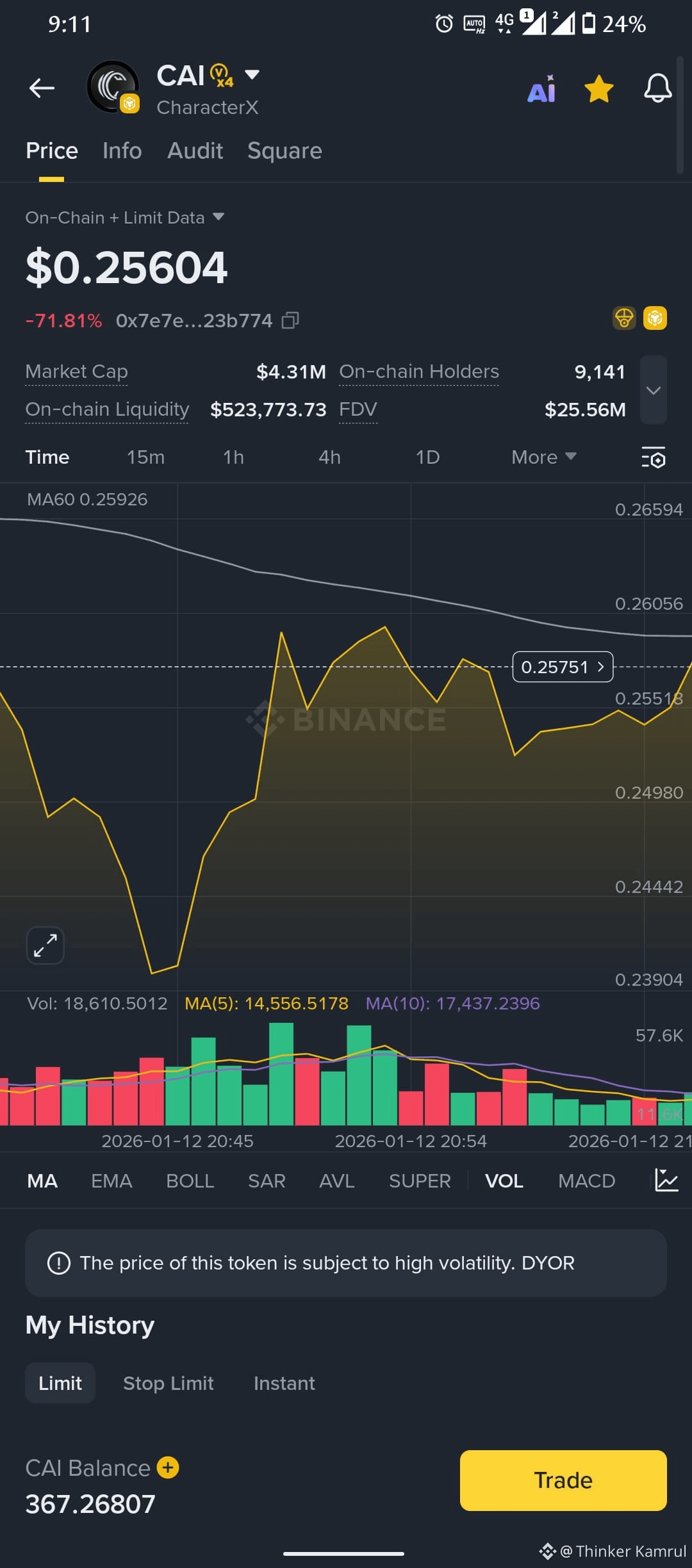Screen dimensions: 692x1568
Task: Select the 4h interval
Action: pos(329,457)
